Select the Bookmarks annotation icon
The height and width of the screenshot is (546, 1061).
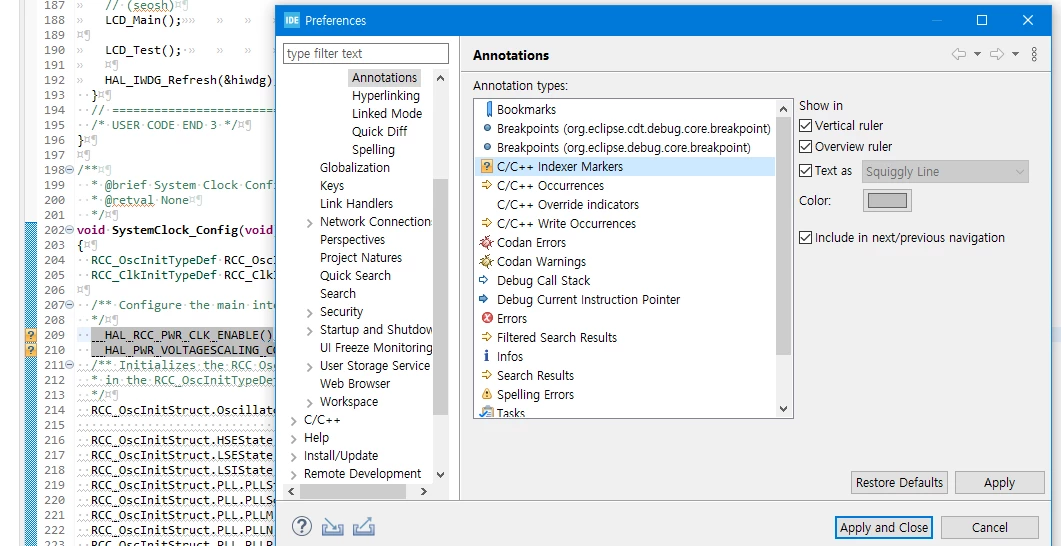pos(487,109)
